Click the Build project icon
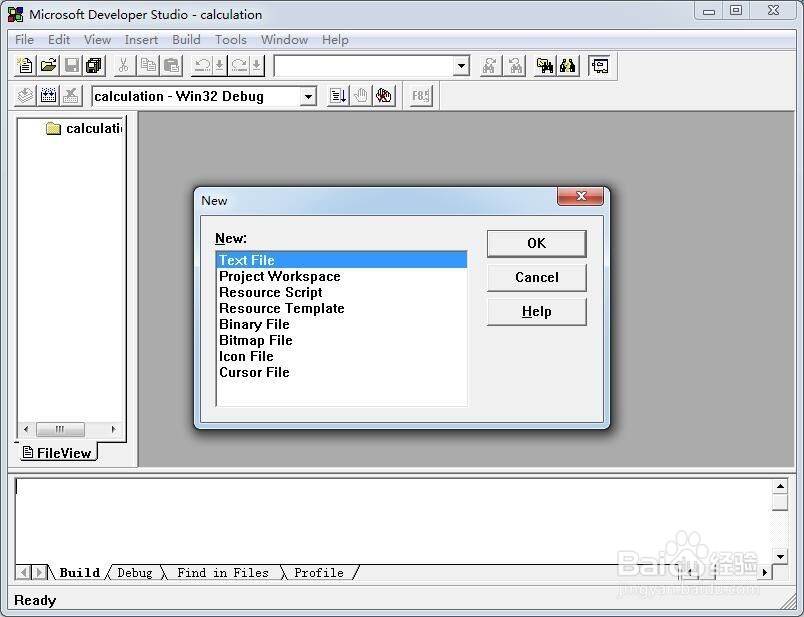 tap(49, 96)
